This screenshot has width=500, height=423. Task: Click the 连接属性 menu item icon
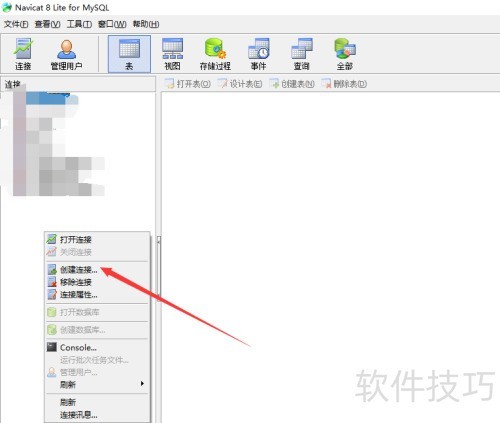[52, 295]
